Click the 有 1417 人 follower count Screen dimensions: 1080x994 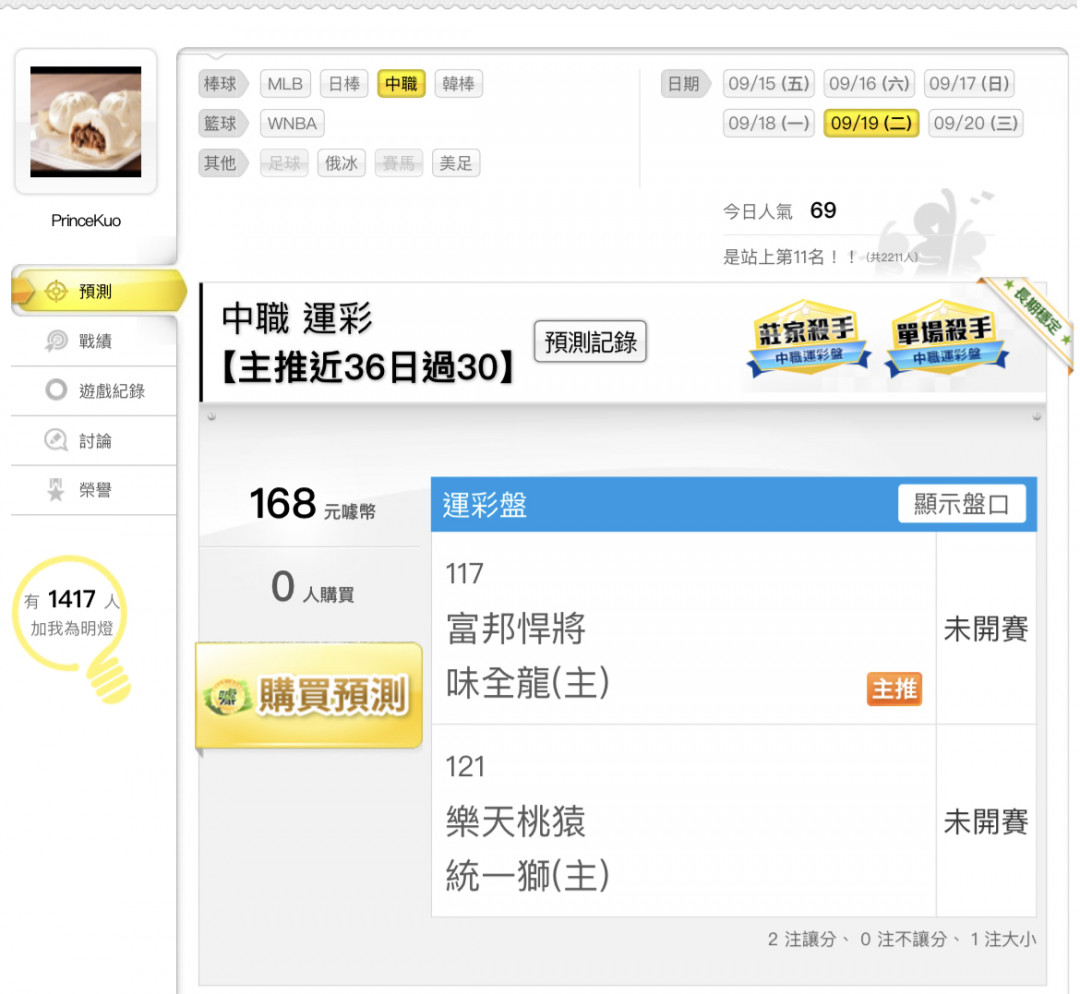pos(72,600)
